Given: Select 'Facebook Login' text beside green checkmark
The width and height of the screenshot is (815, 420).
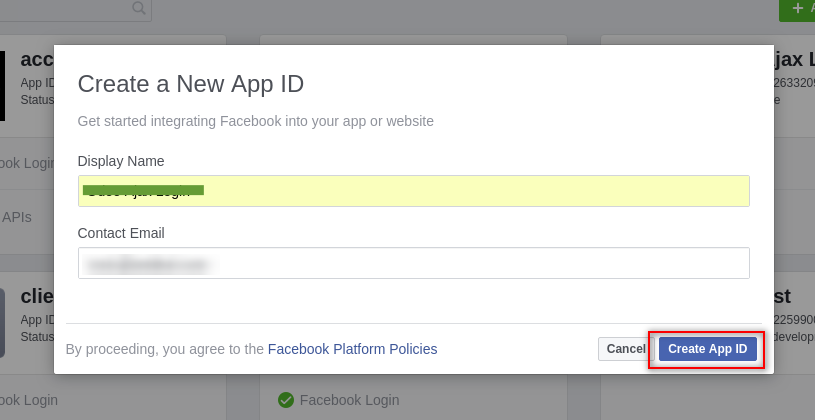Looking at the screenshot, I should tap(350, 400).
